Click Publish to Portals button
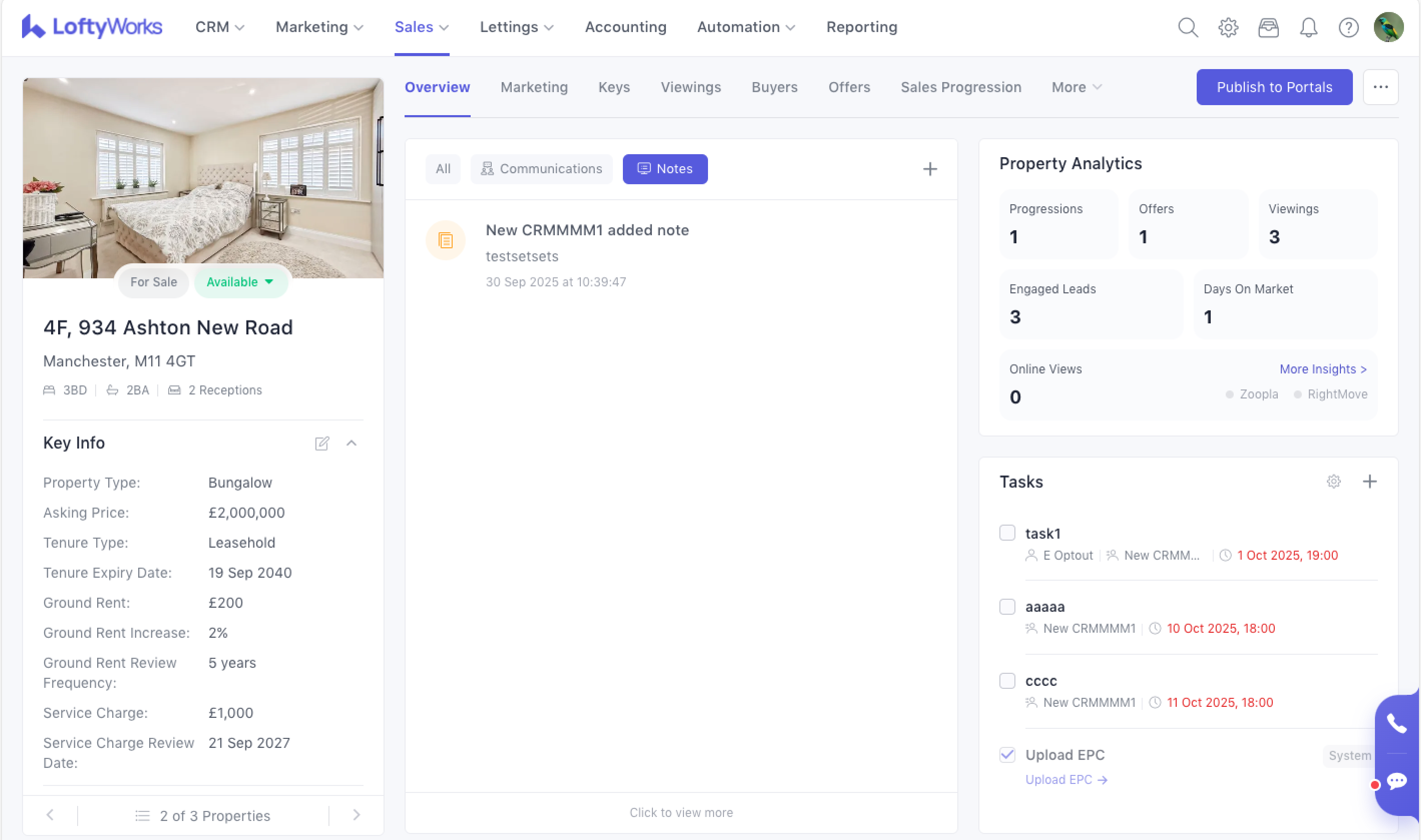 [x=1274, y=87]
